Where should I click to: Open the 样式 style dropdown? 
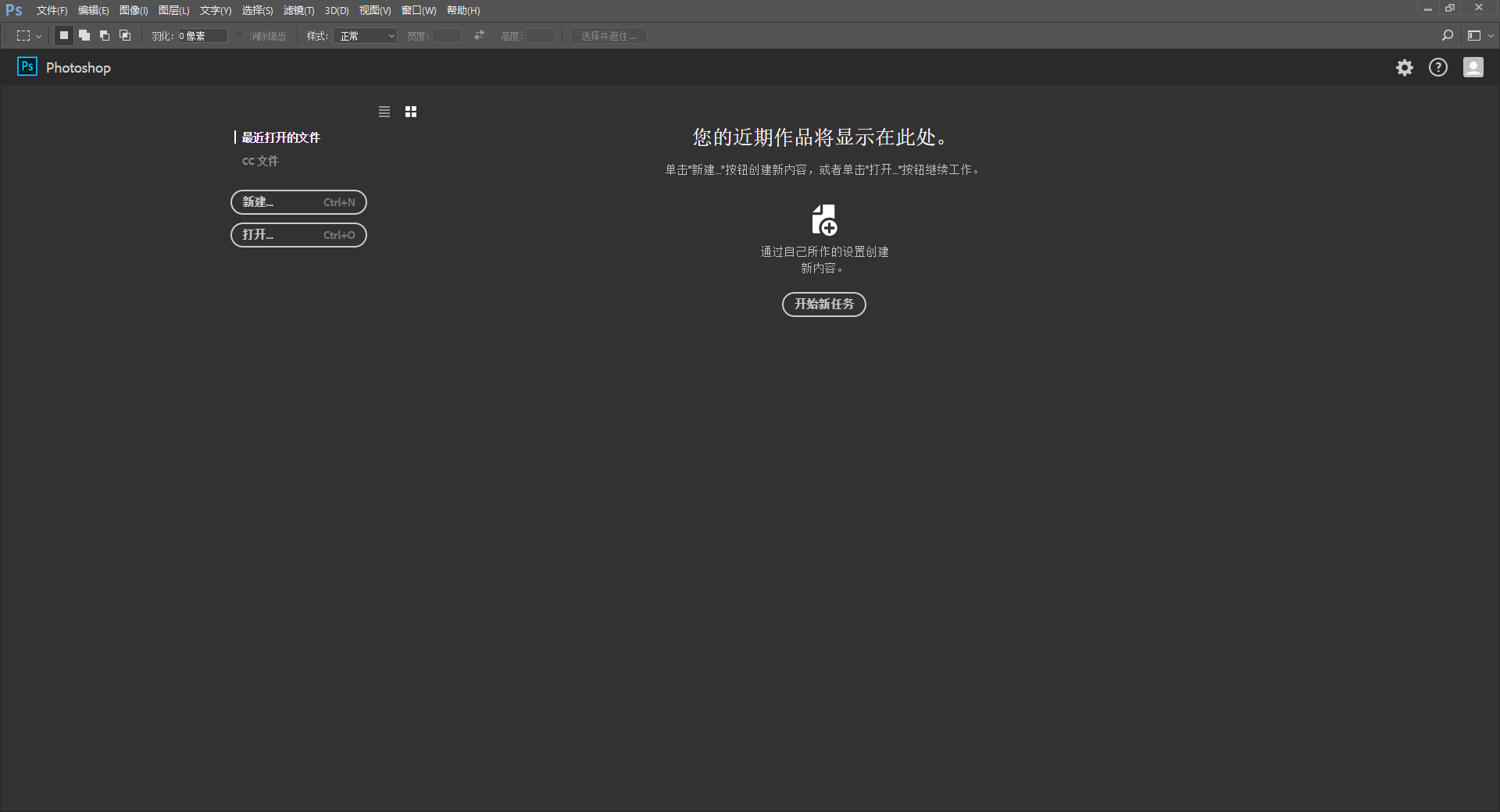click(x=366, y=36)
